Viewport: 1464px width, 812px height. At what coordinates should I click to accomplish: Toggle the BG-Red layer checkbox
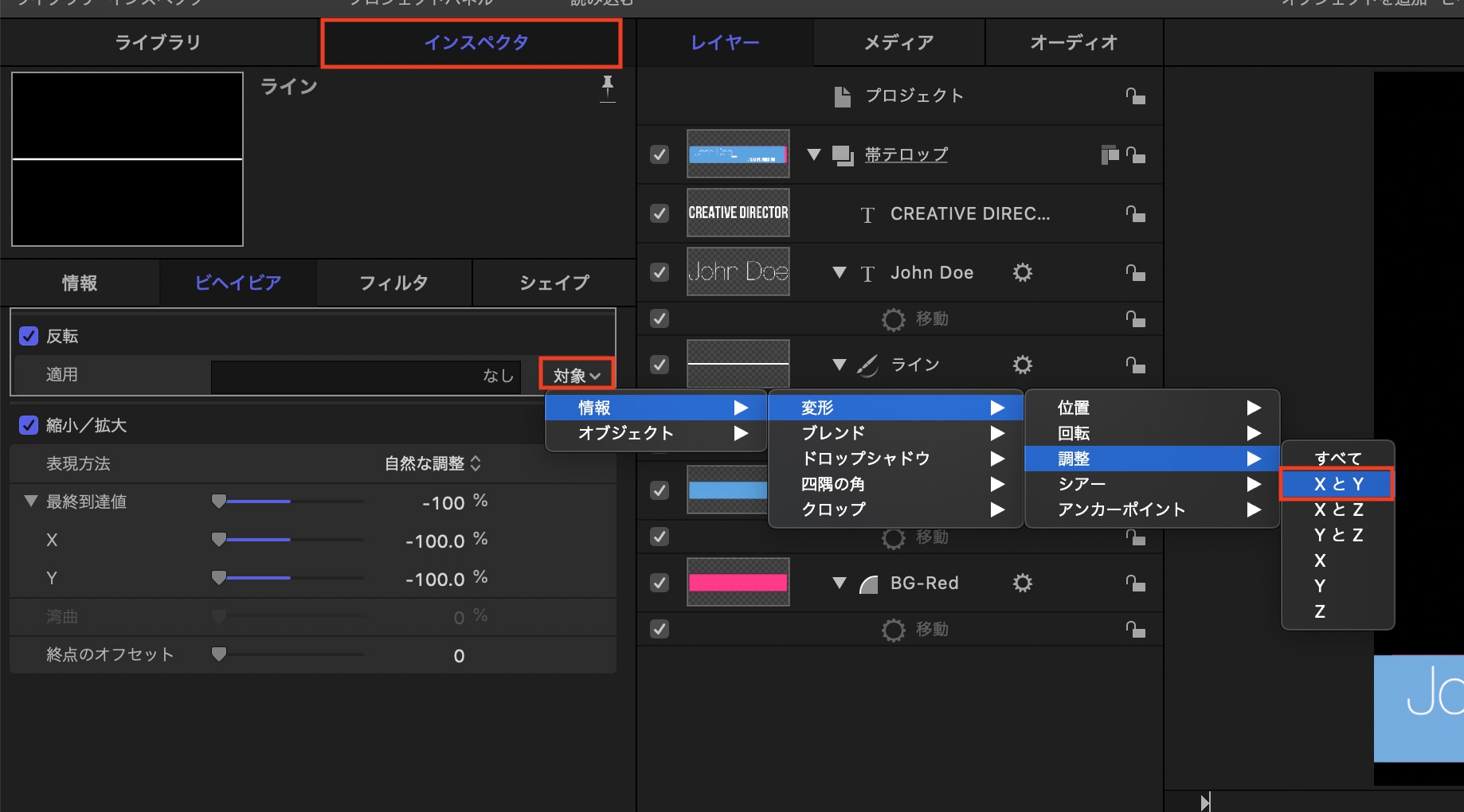click(x=660, y=583)
